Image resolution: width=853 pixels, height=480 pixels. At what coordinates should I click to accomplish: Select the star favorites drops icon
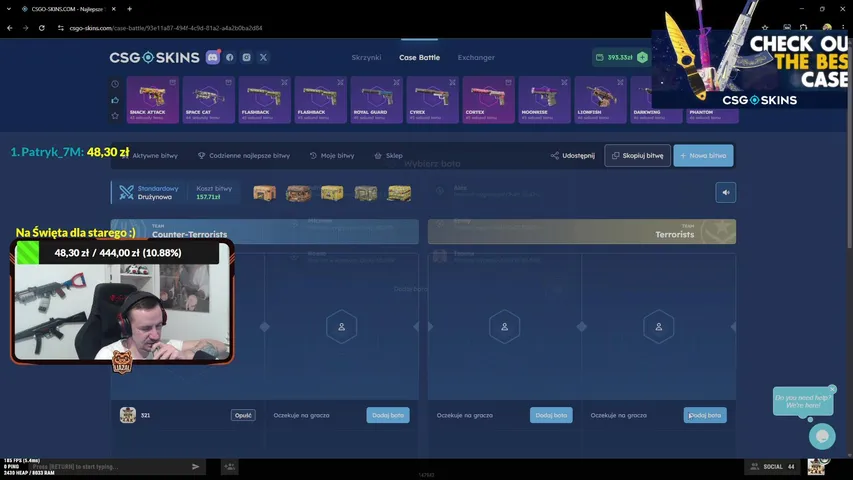pos(115,116)
